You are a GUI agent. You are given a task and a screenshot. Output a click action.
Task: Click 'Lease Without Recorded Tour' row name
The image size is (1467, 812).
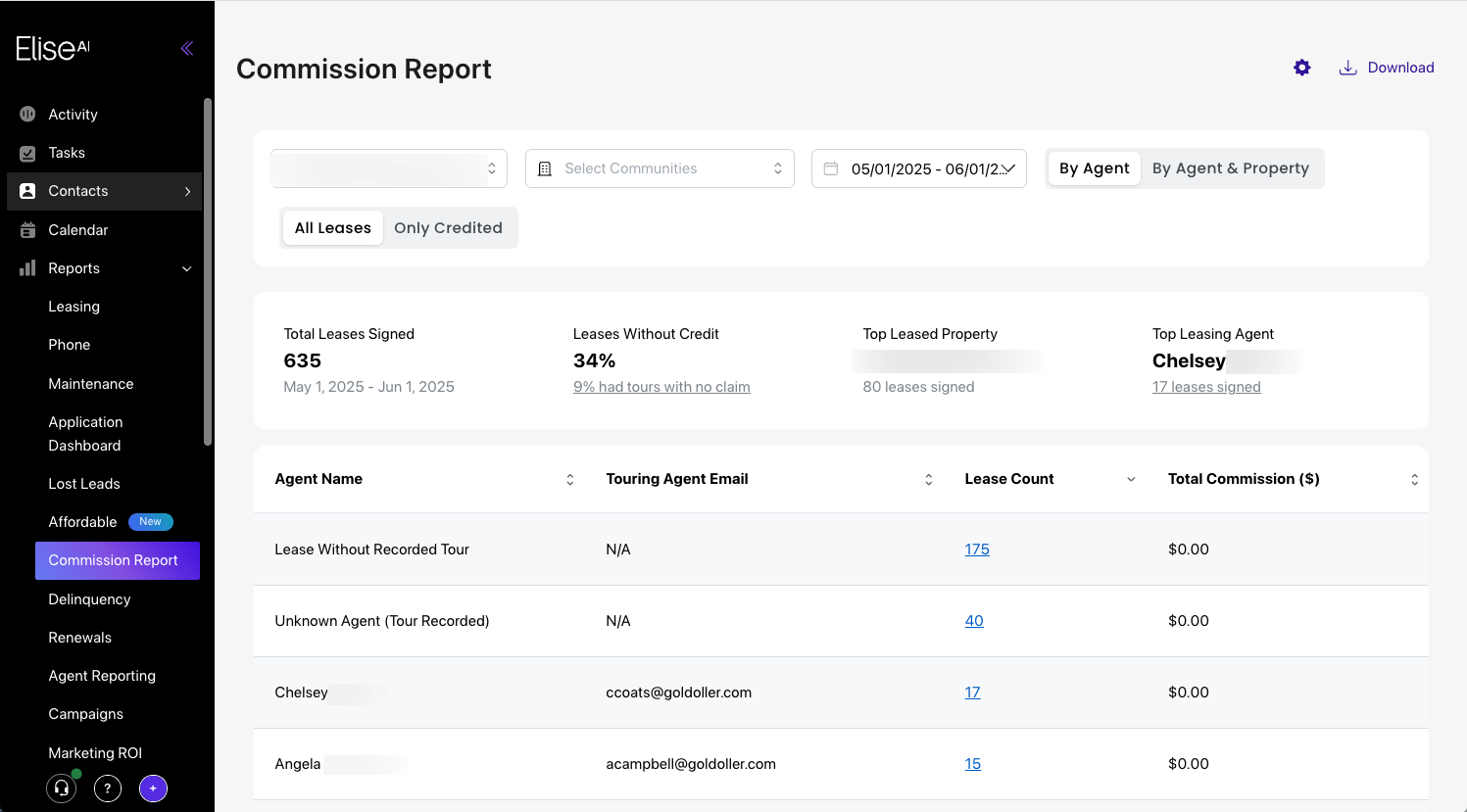coord(371,549)
